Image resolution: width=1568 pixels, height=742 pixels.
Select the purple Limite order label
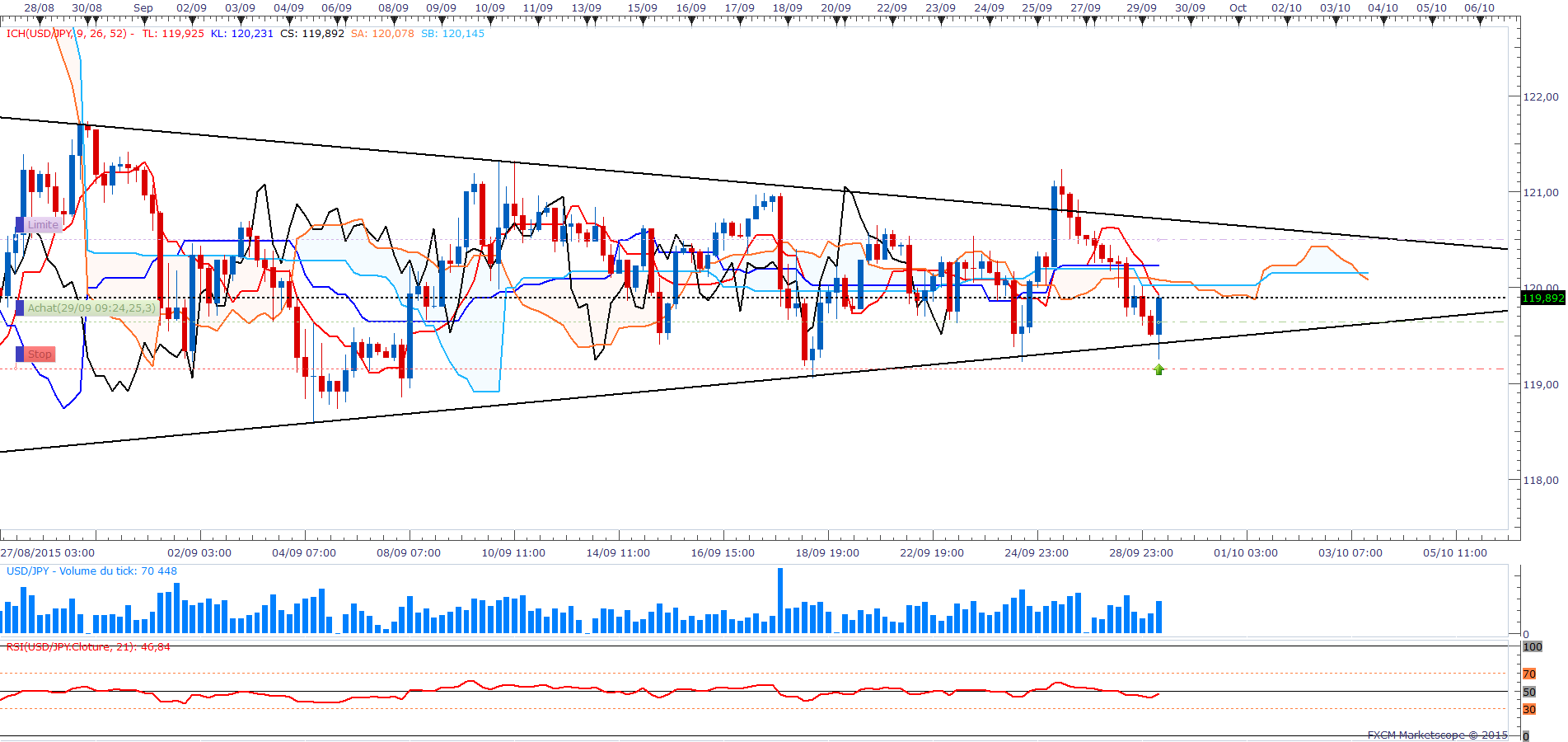coord(43,224)
